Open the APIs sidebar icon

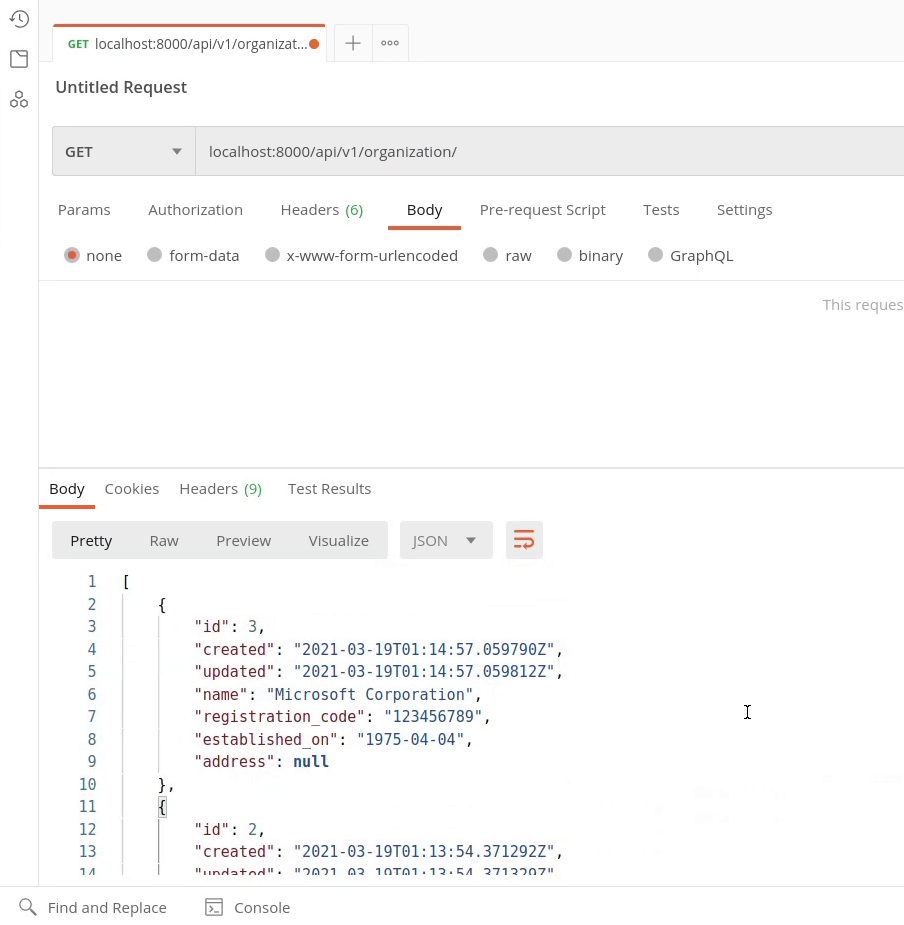pyautogui.click(x=19, y=99)
